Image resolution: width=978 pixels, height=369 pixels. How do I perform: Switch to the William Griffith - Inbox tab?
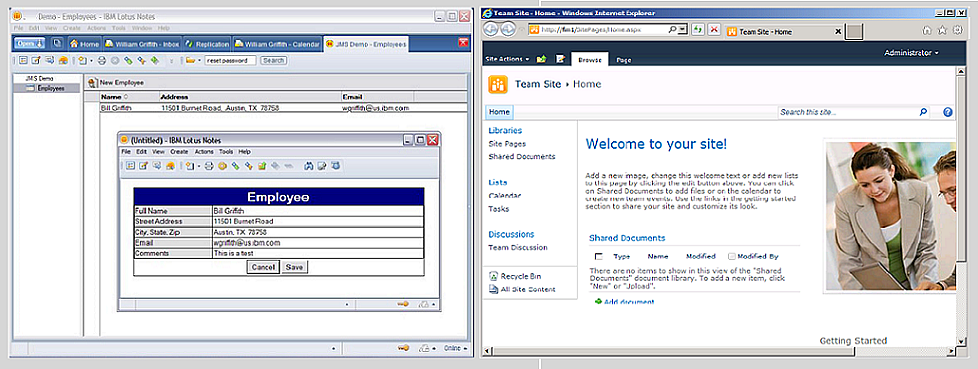(x=142, y=44)
